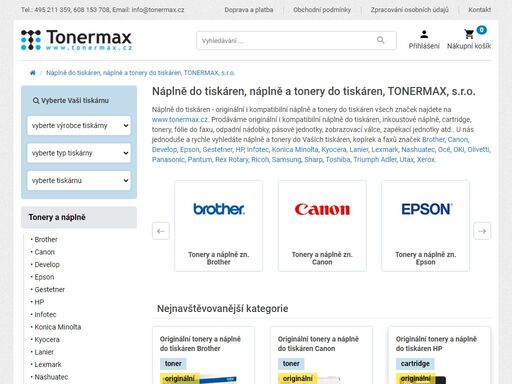Select Epson in sidebar list
Viewport: 512px width, 384px height.
point(44,277)
